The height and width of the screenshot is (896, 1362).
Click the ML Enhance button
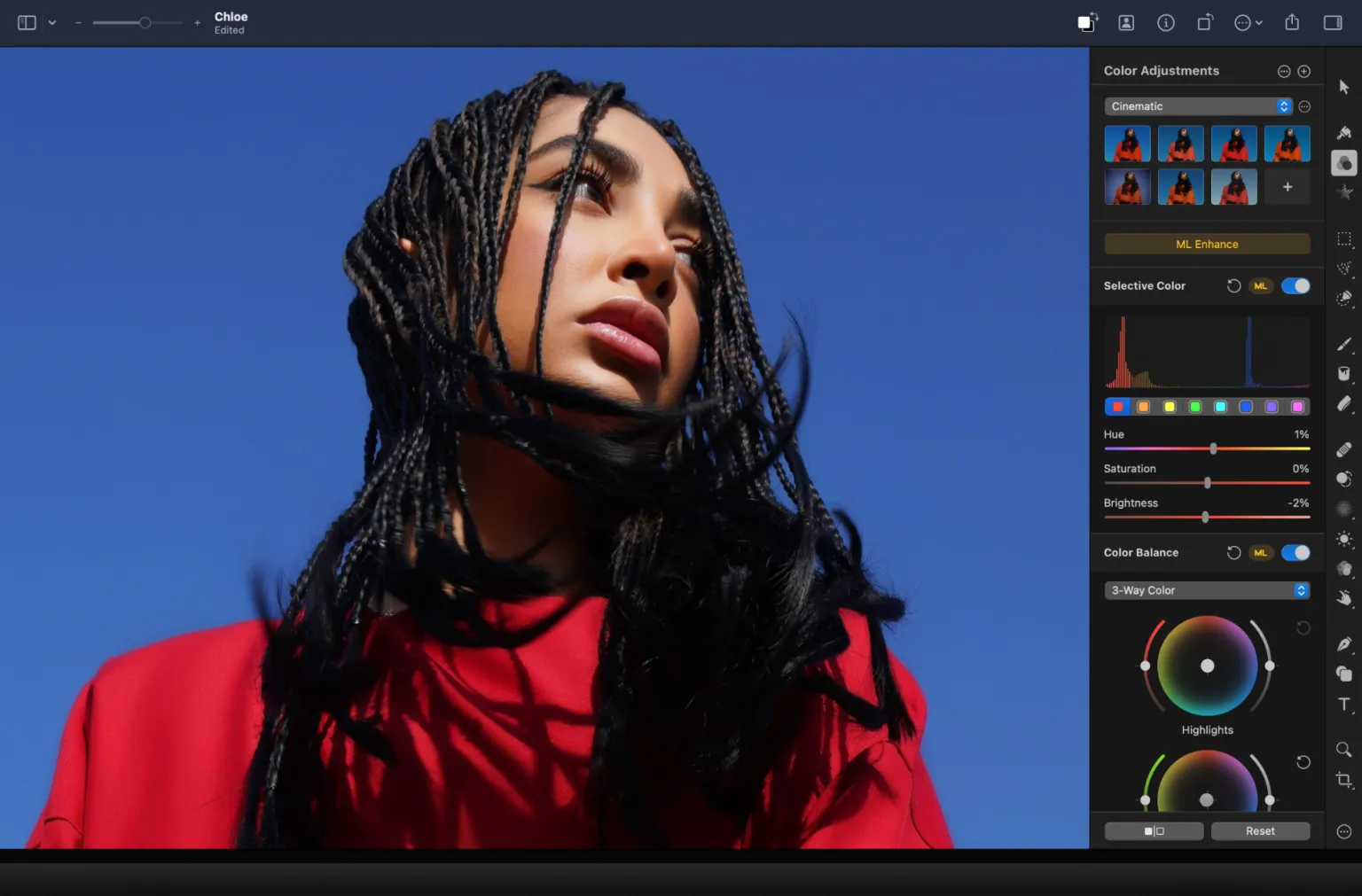(1206, 244)
